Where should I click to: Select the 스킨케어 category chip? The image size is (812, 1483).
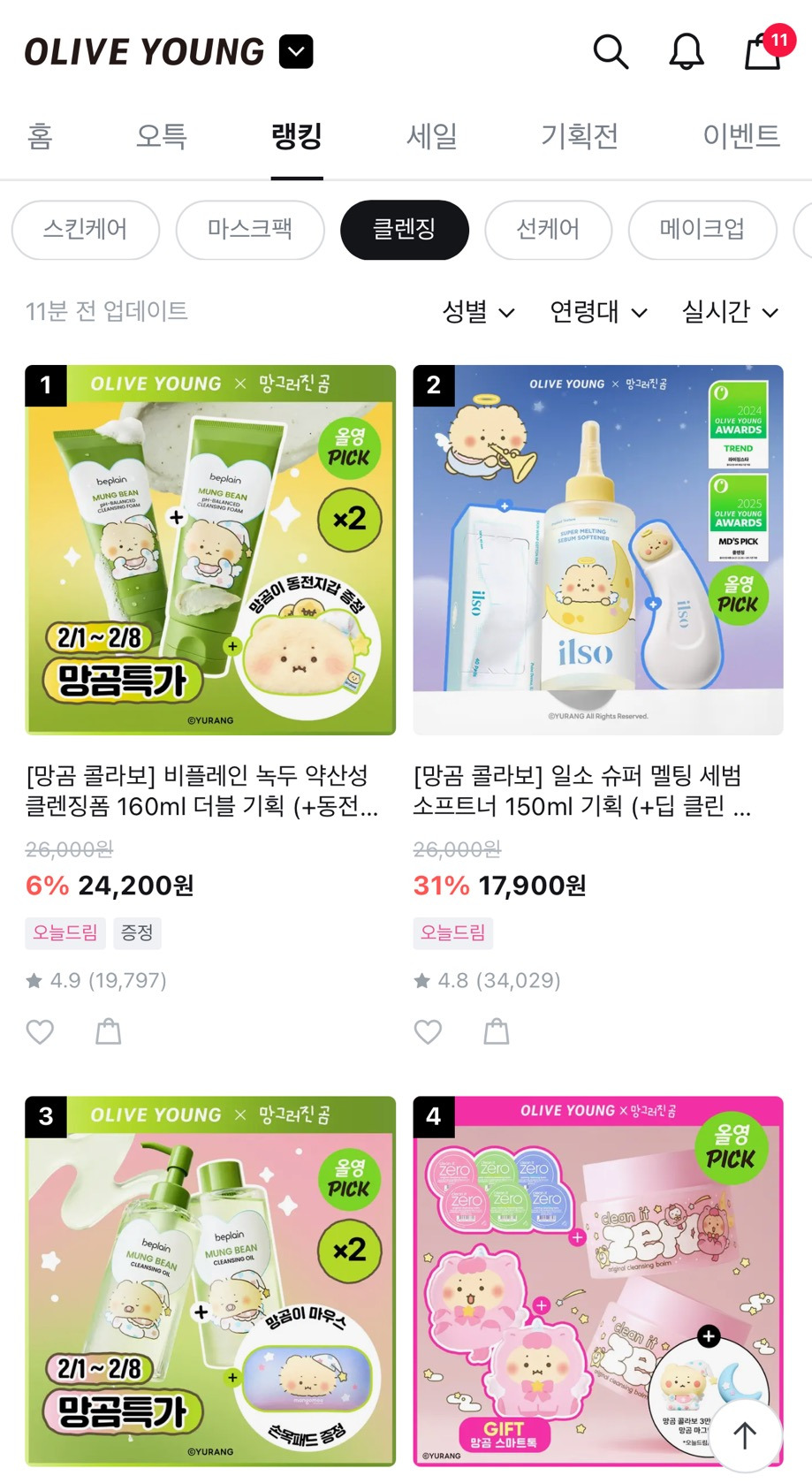click(86, 230)
